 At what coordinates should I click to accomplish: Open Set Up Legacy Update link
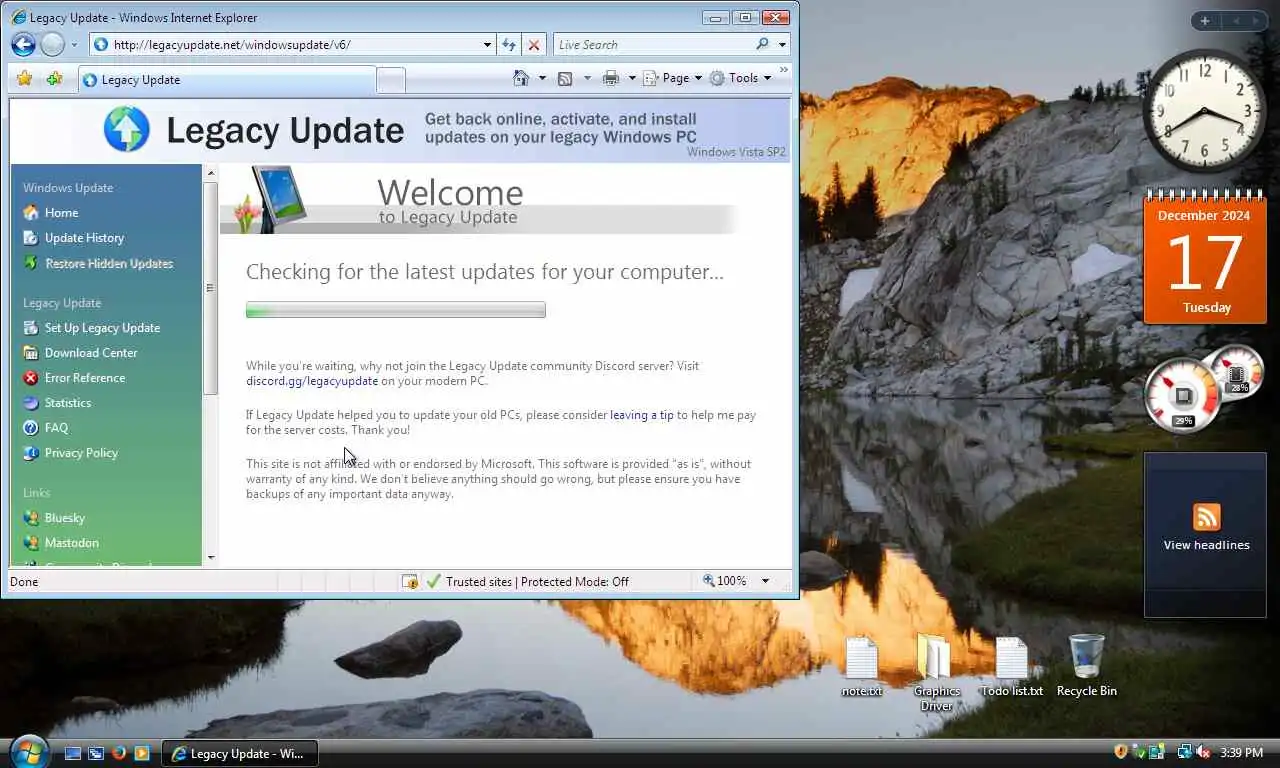[102, 328]
